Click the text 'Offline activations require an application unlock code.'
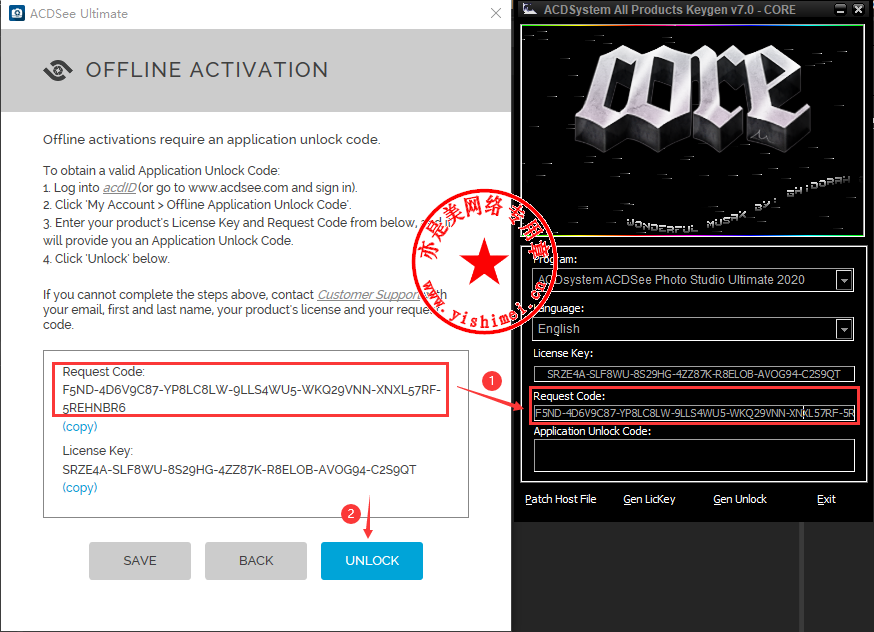This screenshot has height=632, width=874. click(x=212, y=139)
